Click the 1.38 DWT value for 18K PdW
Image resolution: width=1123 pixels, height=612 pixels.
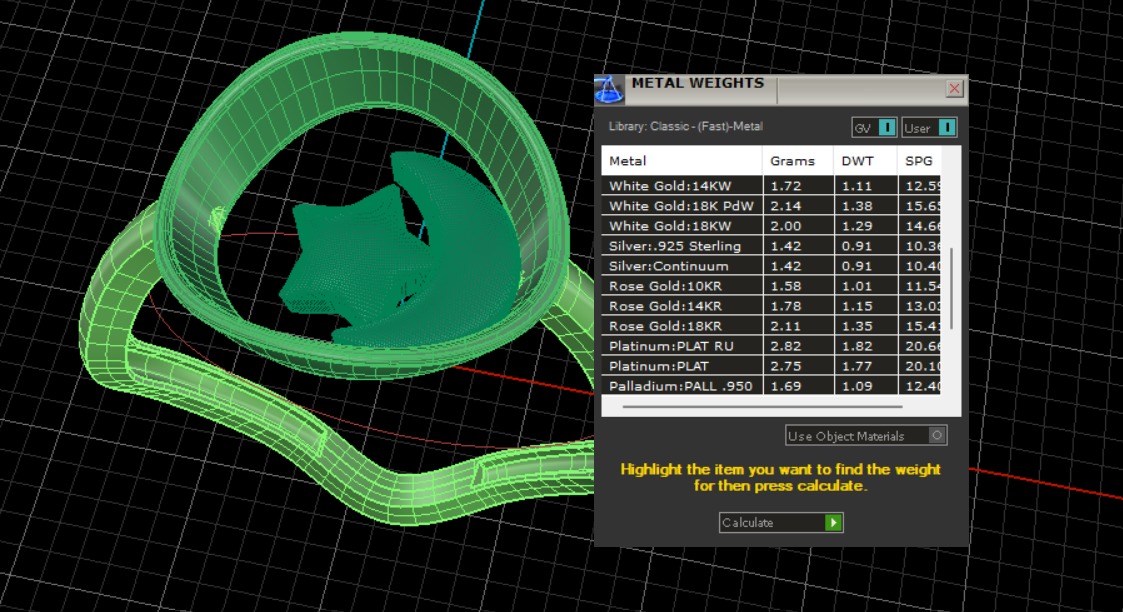(x=857, y=205)
